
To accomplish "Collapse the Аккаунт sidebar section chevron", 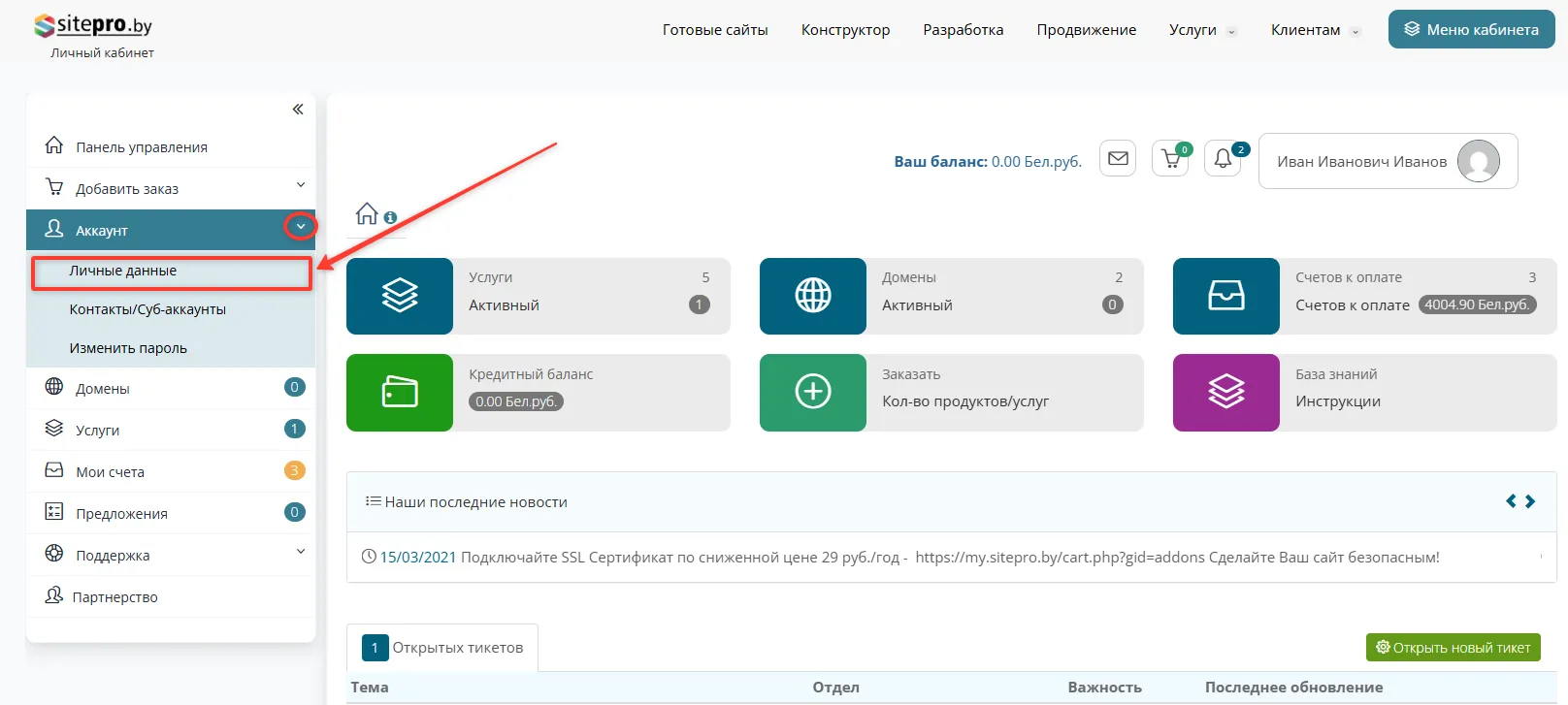I will (x=301, y=227).
